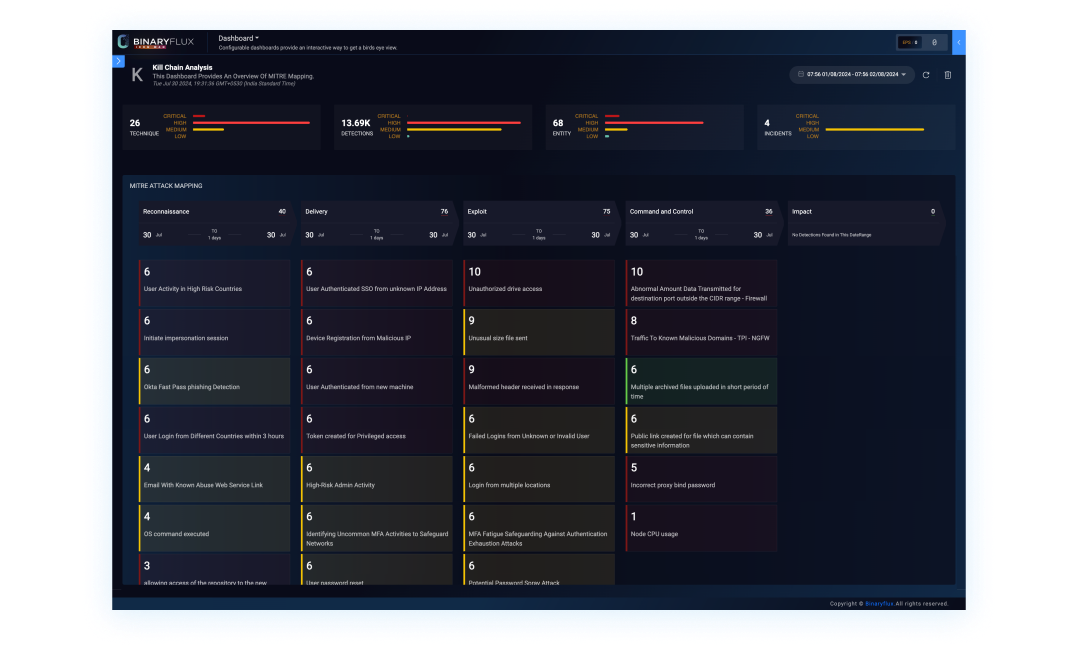Open Unauthorized drive access detection card
Screen dimensions: 1078x648
click(539, 282)
